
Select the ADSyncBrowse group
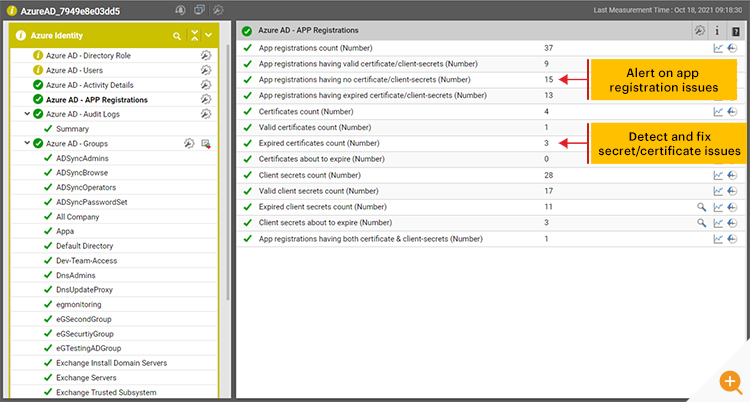click(82, 173)
